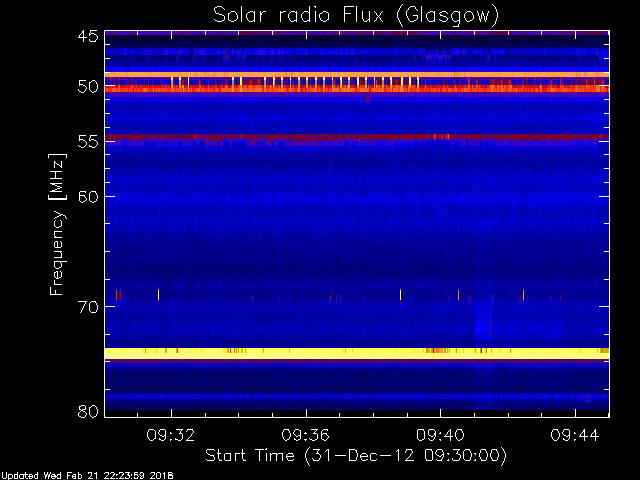
Task: Click the 45 frequency tick label
Action: tap(88, 37)
